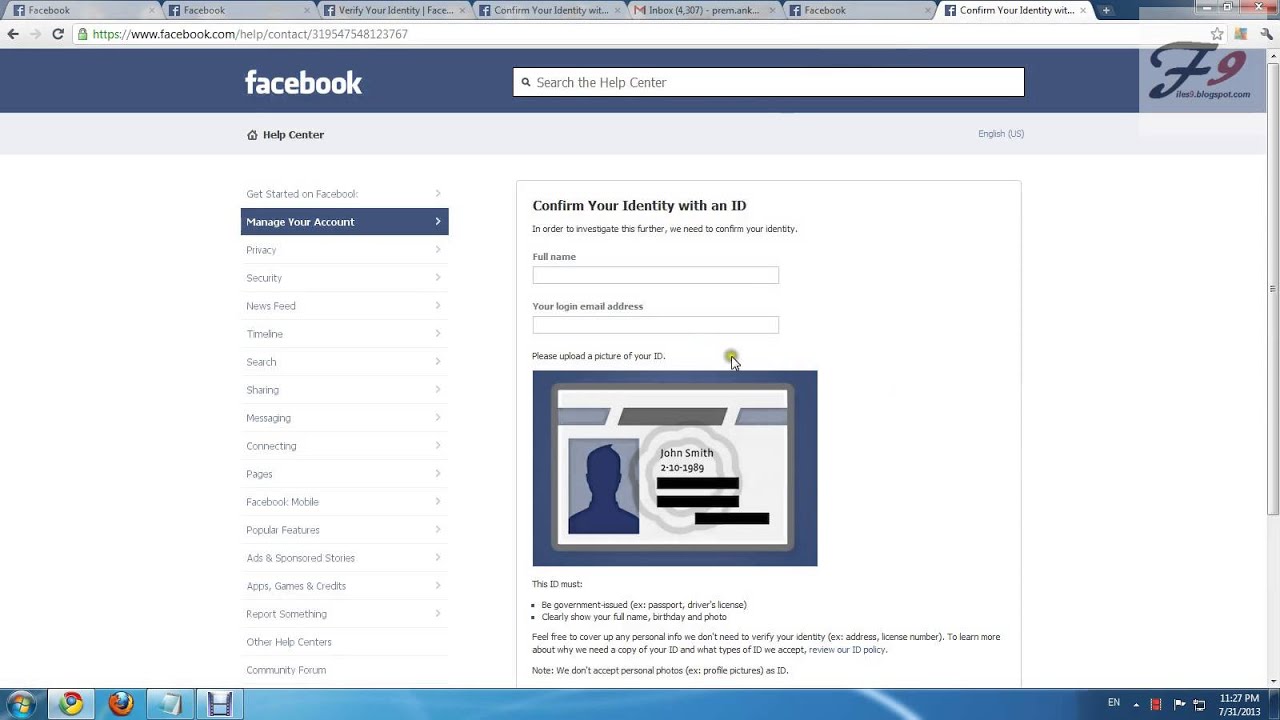This screenshot has width=1280, height=720.
Task: Click the browser address bar URL
Action: pos(250,34)
